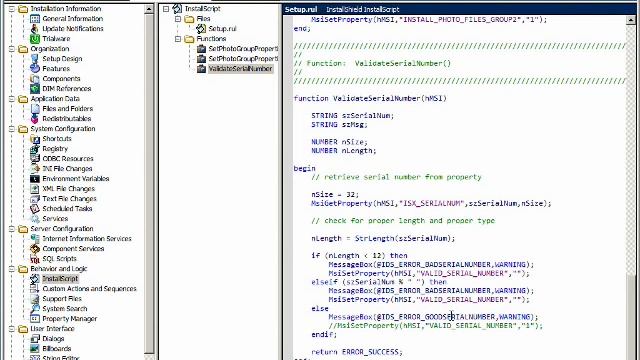Open General Information view icon

(35, 18)
